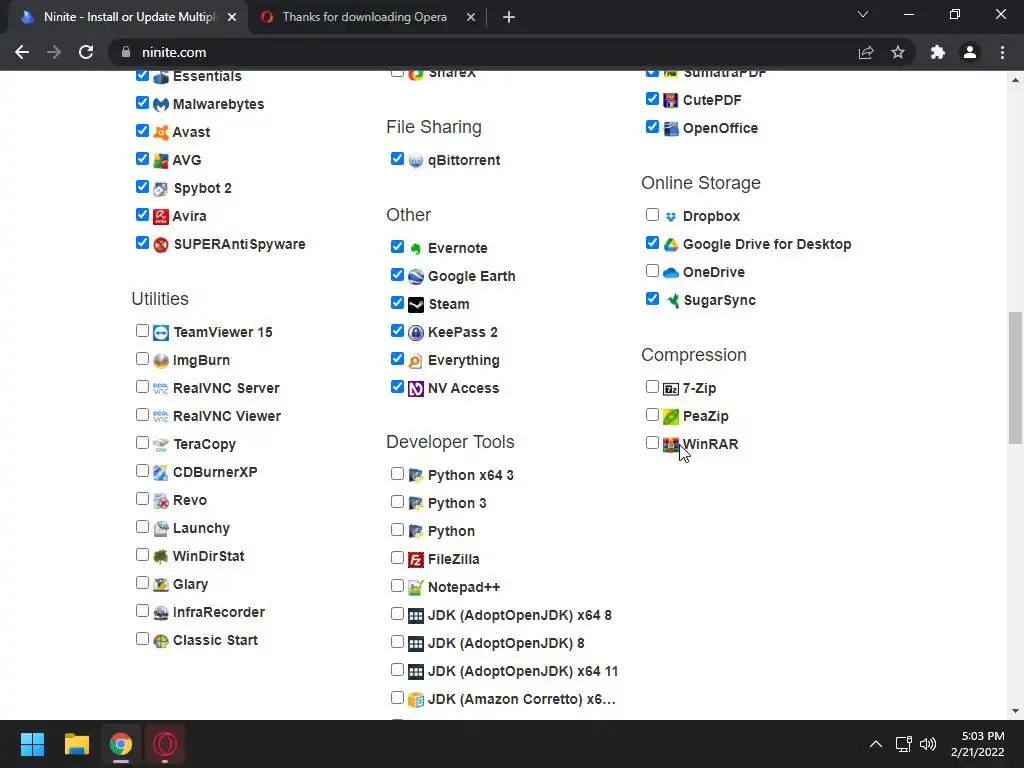The width and height of the screenshot is (1024, 768).
Task: Open the Chrome three-dot menu
Action: [1002, 52]
